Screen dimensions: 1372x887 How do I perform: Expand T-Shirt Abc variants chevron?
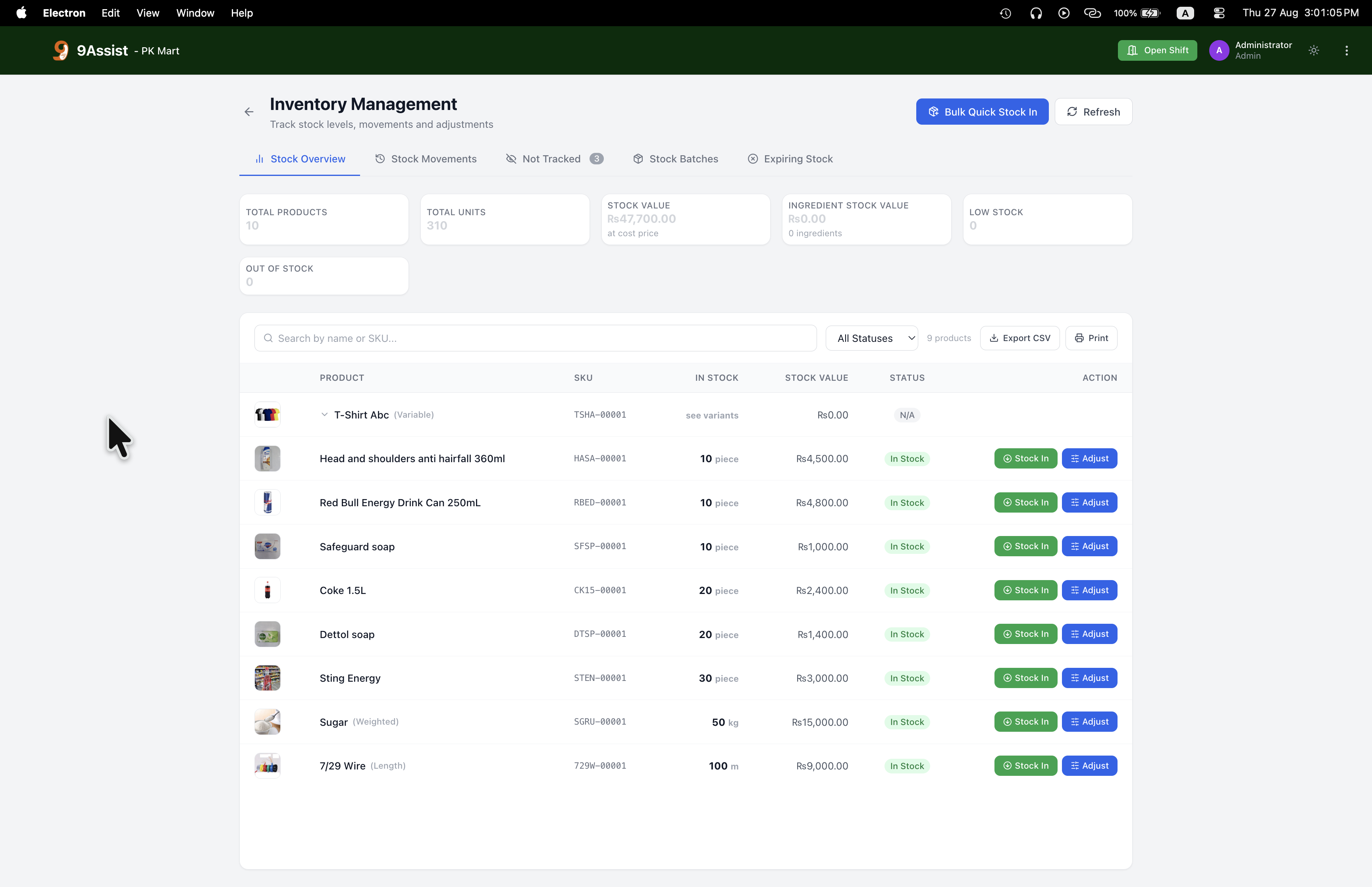[324, 415]
